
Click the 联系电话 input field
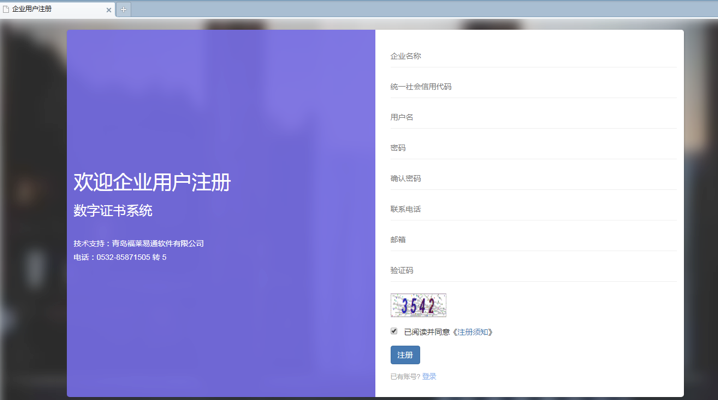(x=532, y=209)
